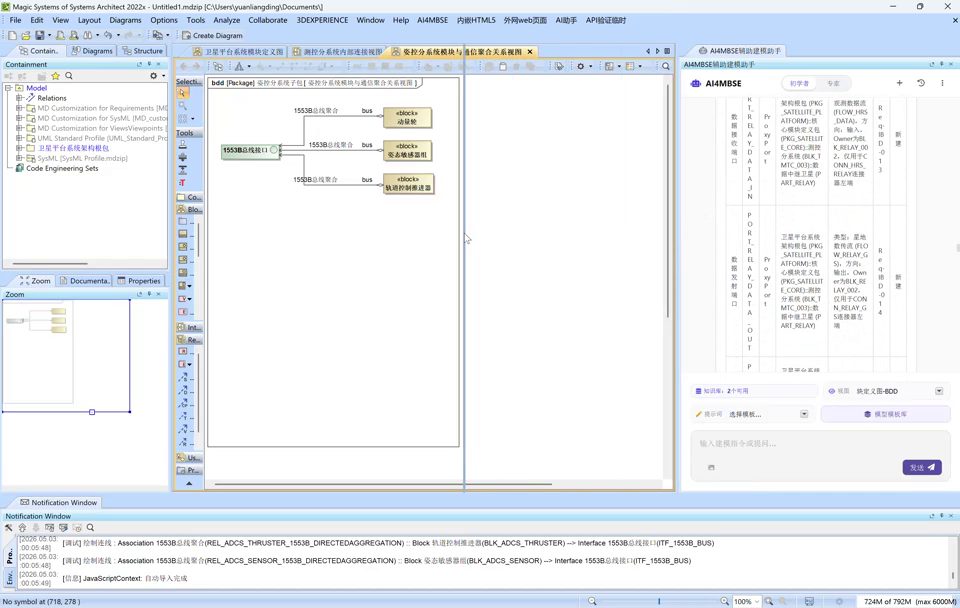
Task: Select the text box 'T' tool in palette
Action: [x=182, y=183]
